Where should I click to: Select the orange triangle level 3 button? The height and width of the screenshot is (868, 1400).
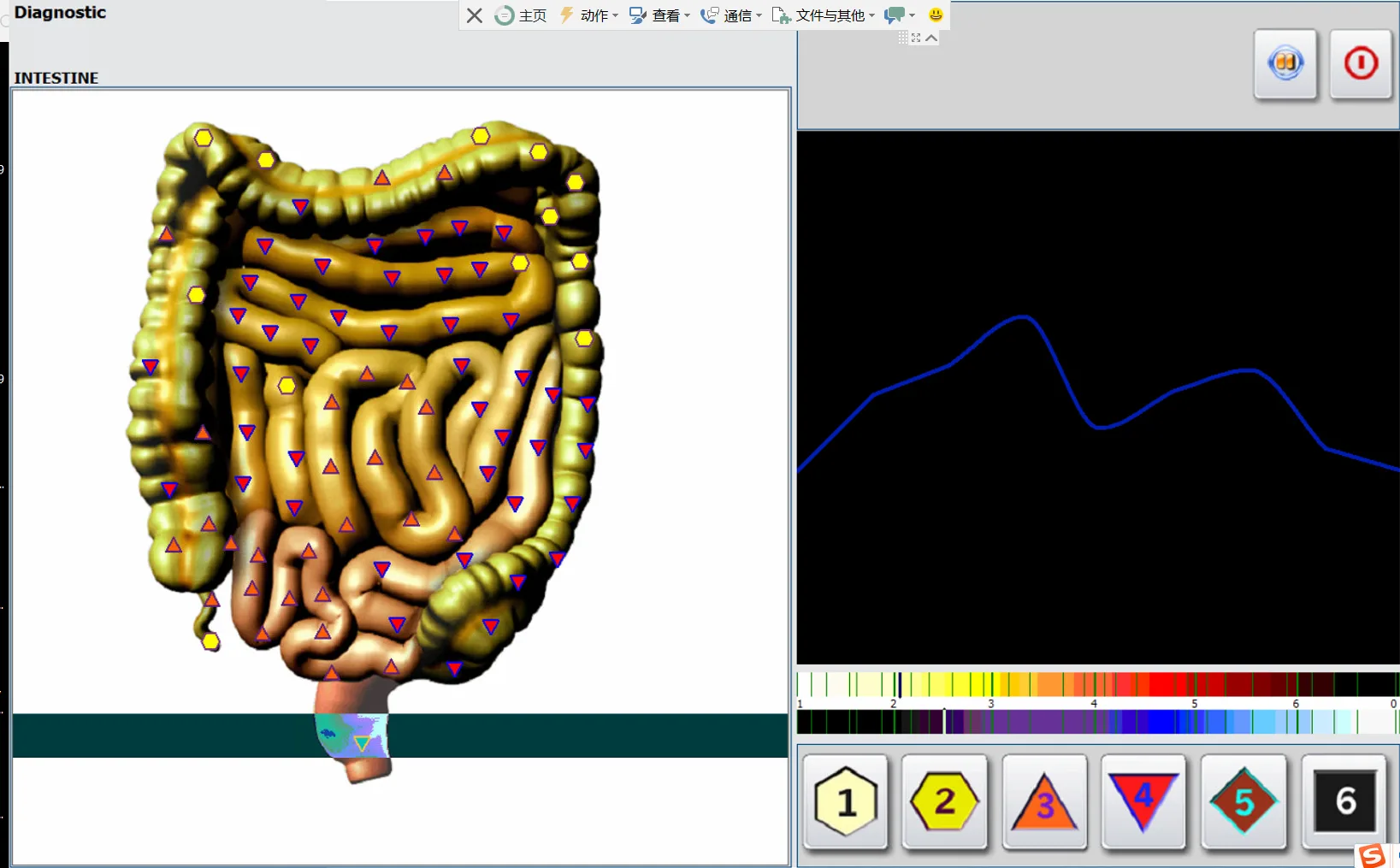click(1044, 801)
